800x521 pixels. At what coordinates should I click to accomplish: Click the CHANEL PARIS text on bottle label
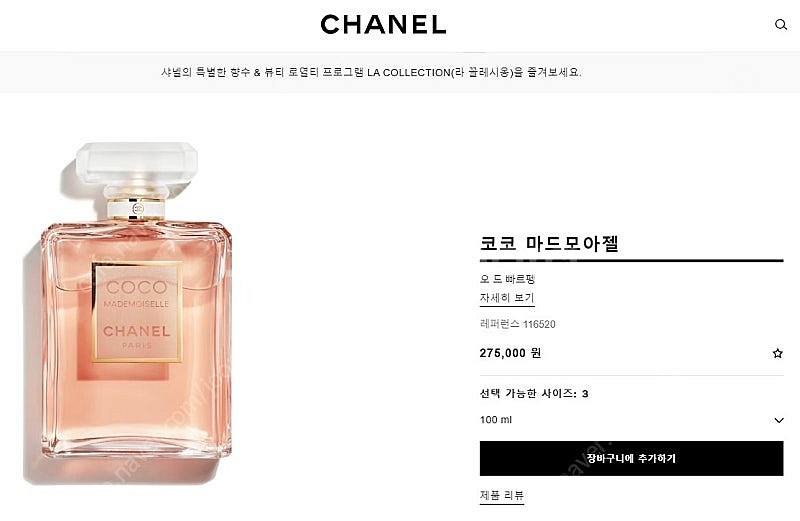(x=137, y=337)
